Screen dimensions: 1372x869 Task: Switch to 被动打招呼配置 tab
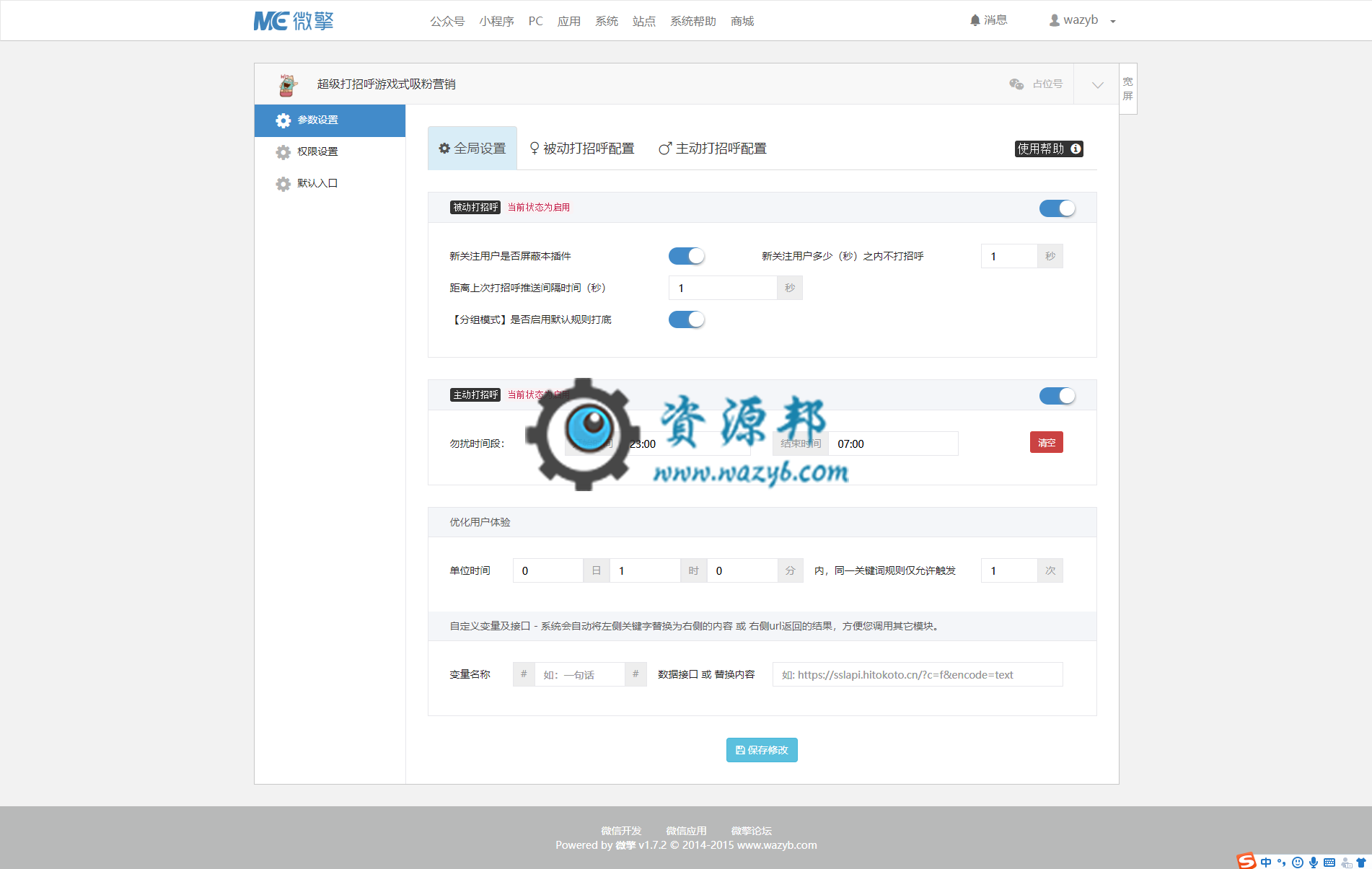582,149
